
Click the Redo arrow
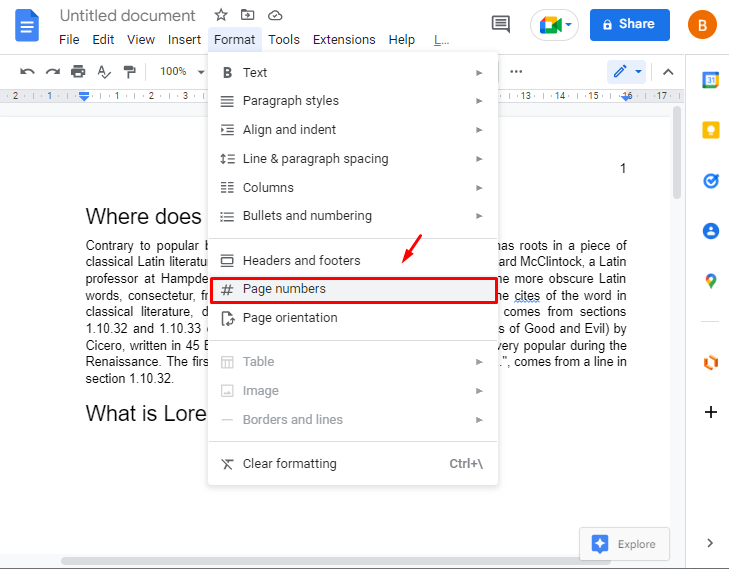[x=53, y=72]
